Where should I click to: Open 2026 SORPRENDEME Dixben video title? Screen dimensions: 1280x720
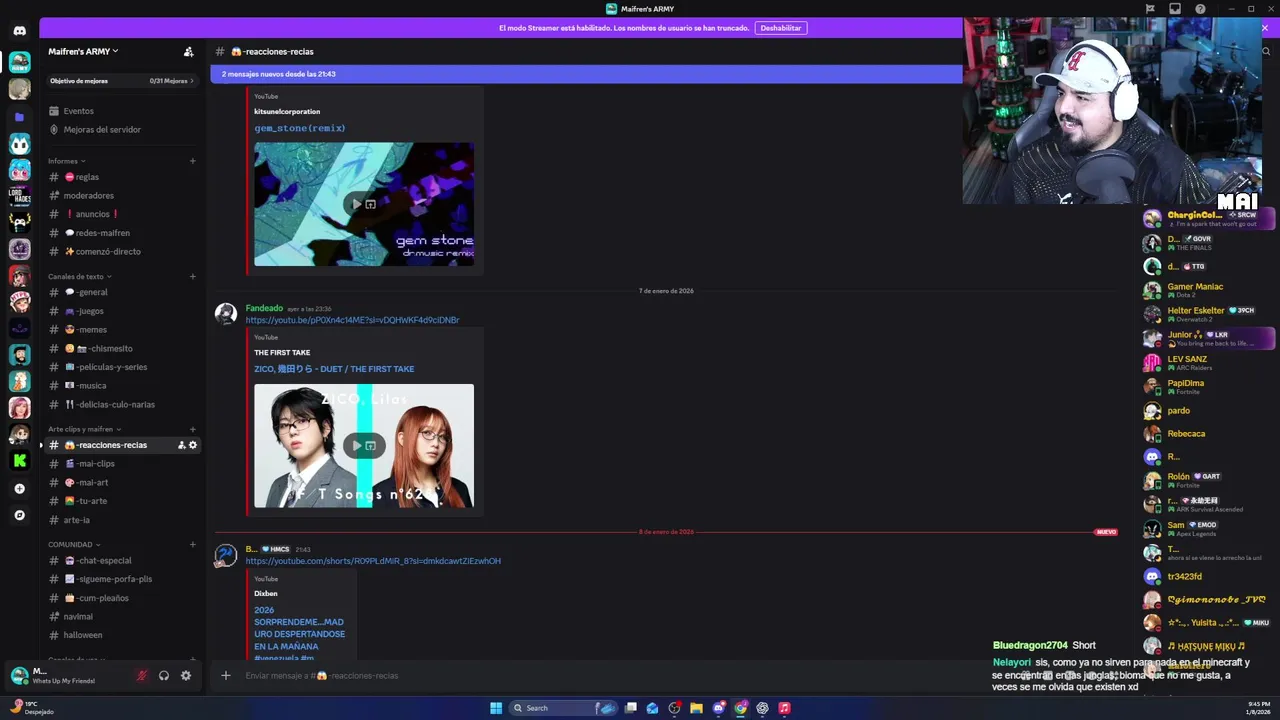300,634
